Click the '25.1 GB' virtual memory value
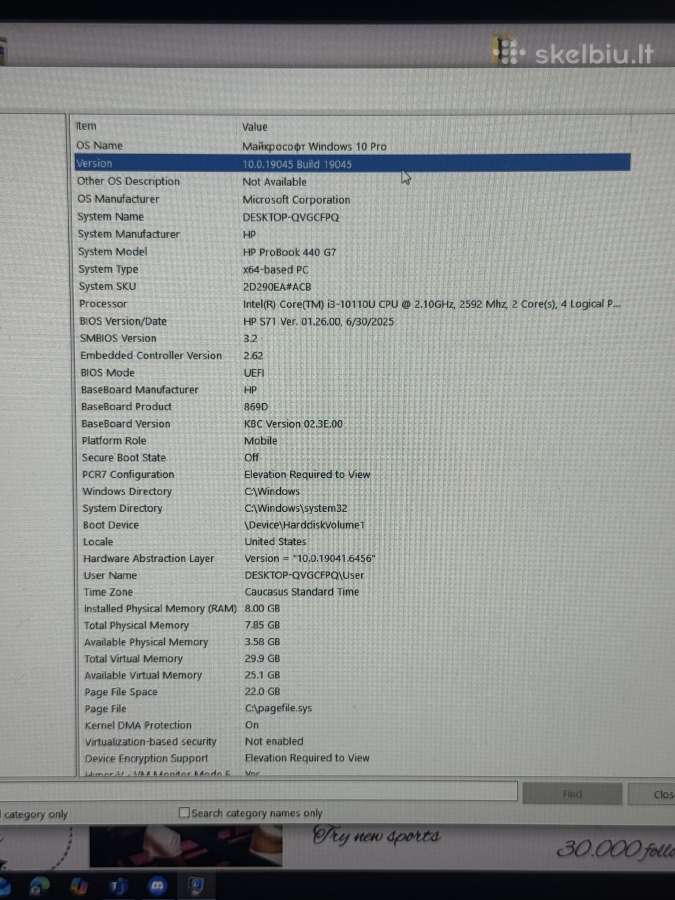This screenshot has height=900, width=675. click(262, 674)
